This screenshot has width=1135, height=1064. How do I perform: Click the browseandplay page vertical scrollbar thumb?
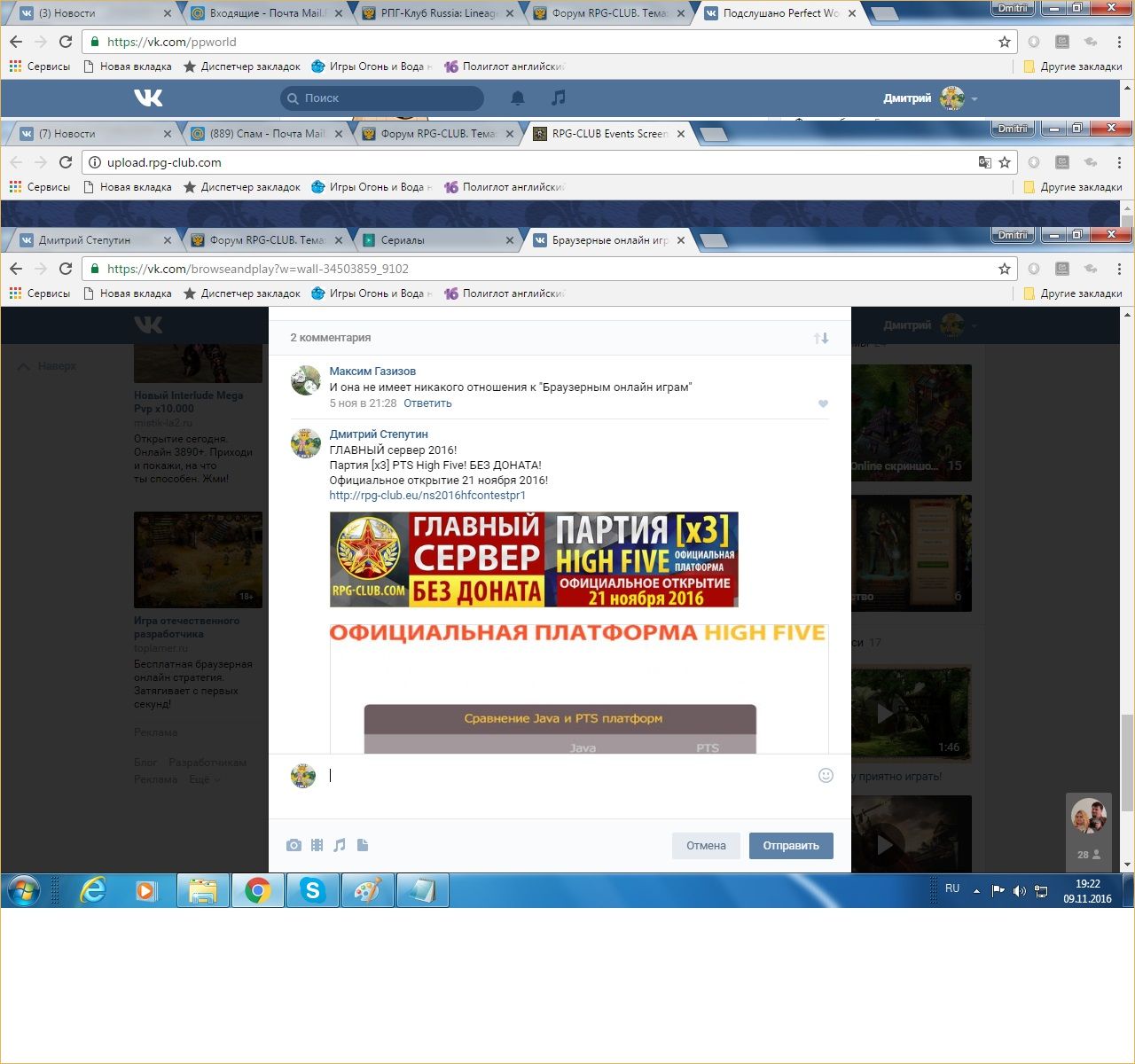coord(1127,762)
